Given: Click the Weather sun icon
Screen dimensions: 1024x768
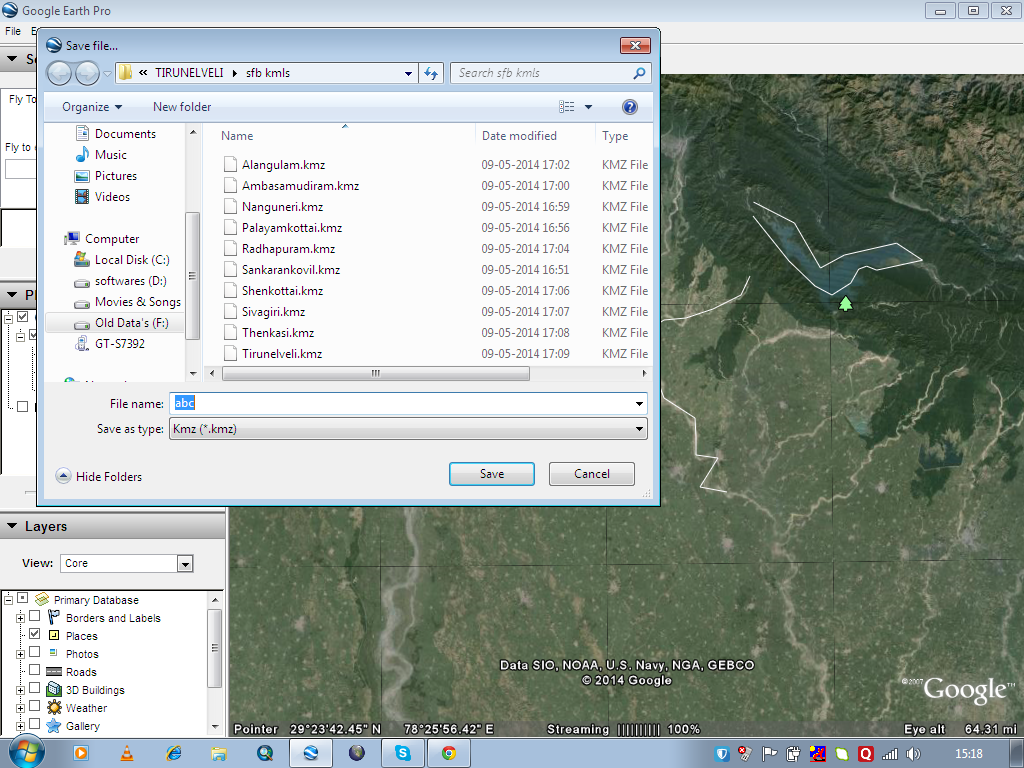Looking at the screenshot, I should click(x=54, y=707).
